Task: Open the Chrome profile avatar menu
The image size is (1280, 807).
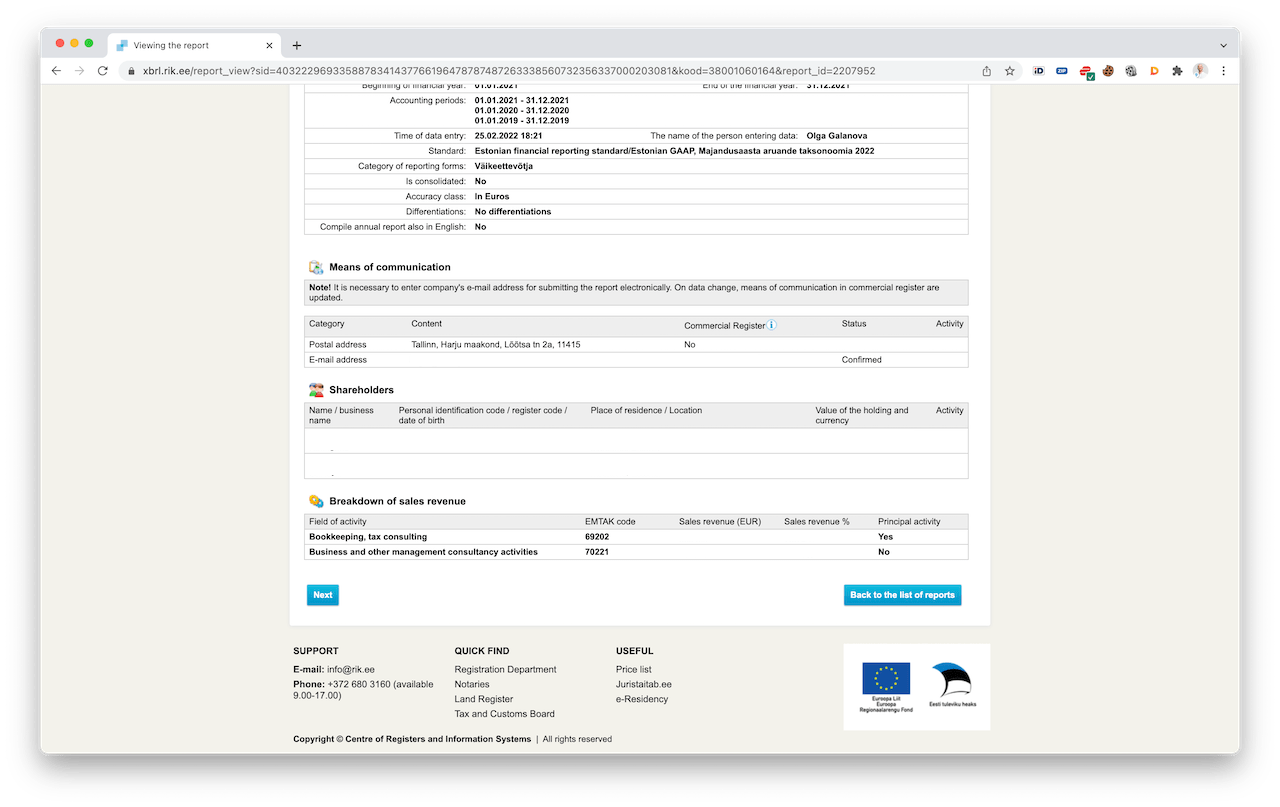Action: click(1200, 71)
